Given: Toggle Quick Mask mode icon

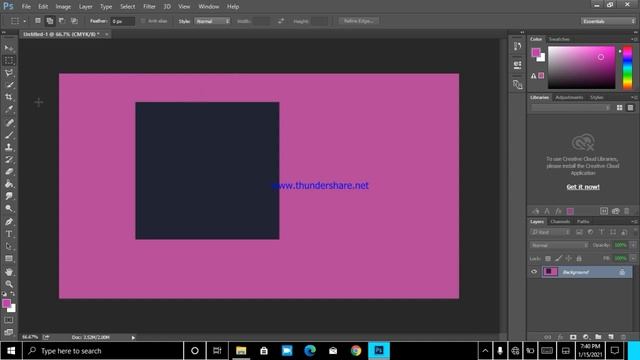Looking at the screenshot, I should [x=9, y=320].
